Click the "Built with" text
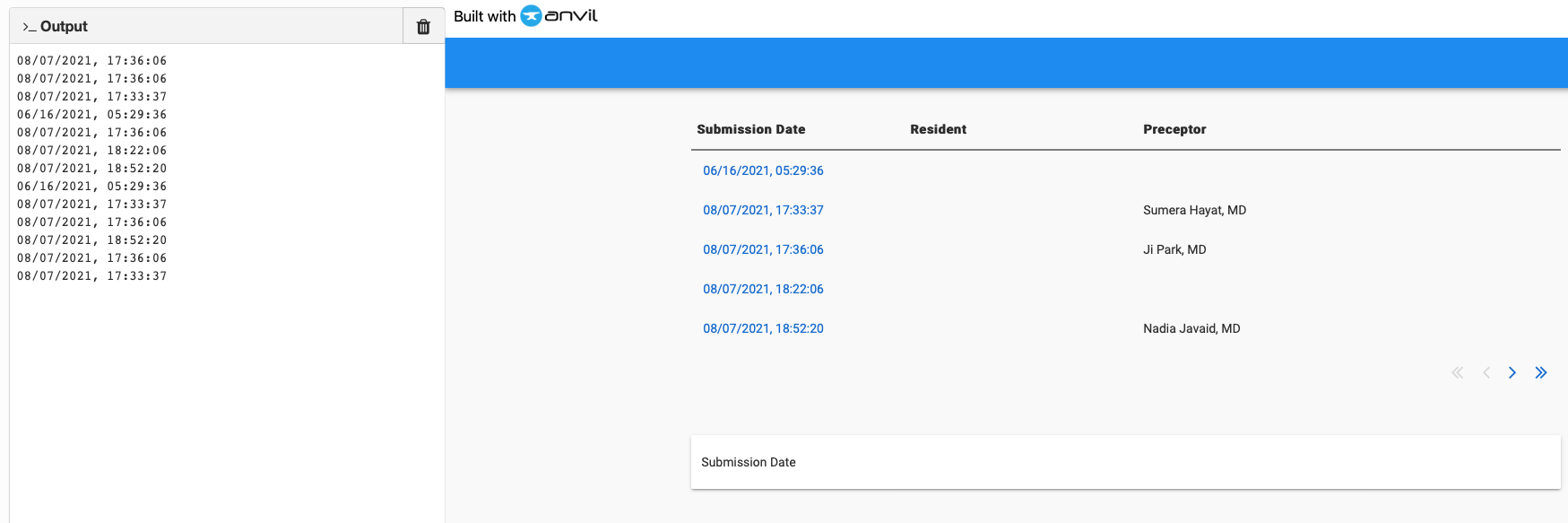1568x523 pixels. tap(484, 16)
